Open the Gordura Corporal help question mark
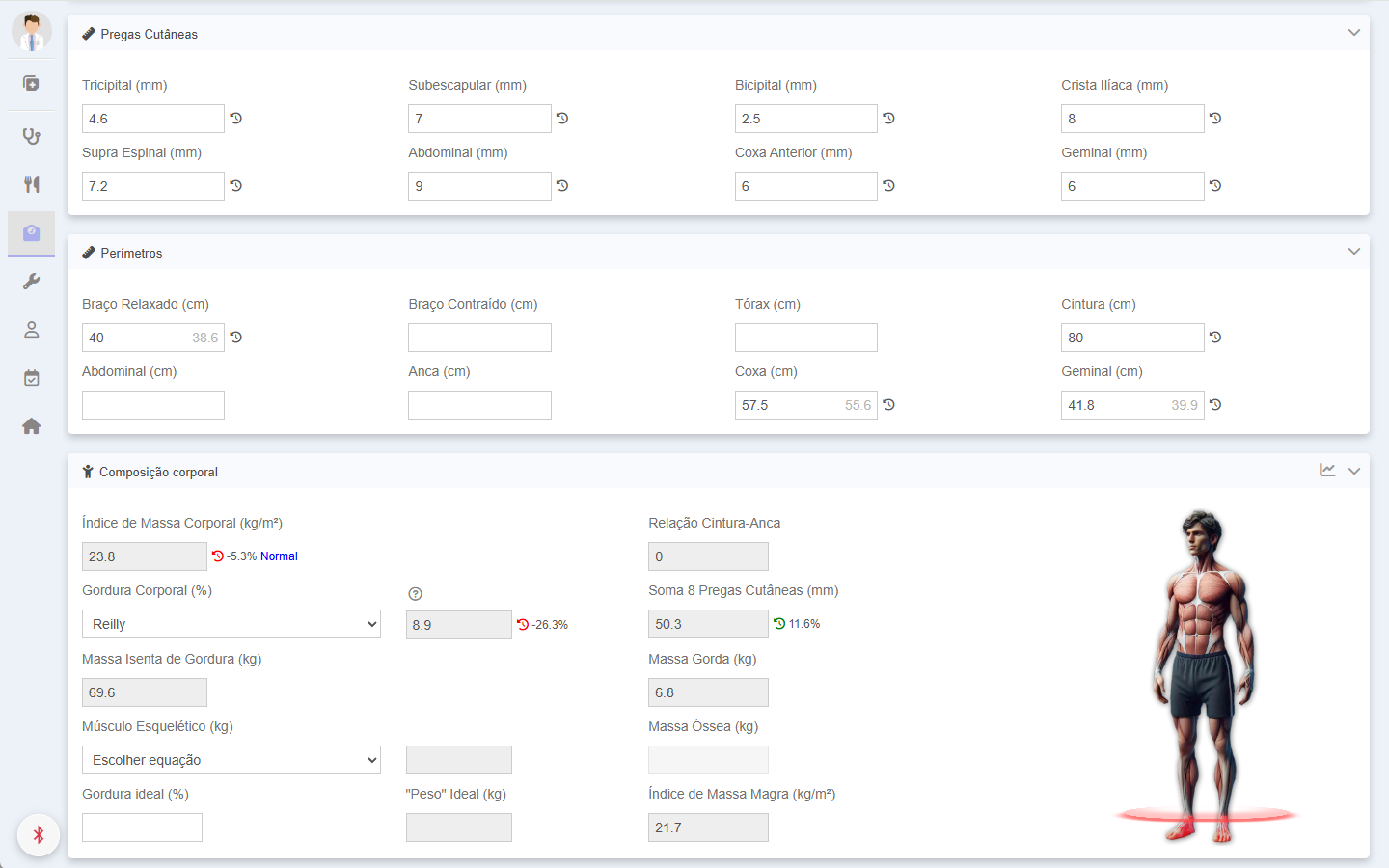The image size is (1389, 868). (x=416, y=594)
